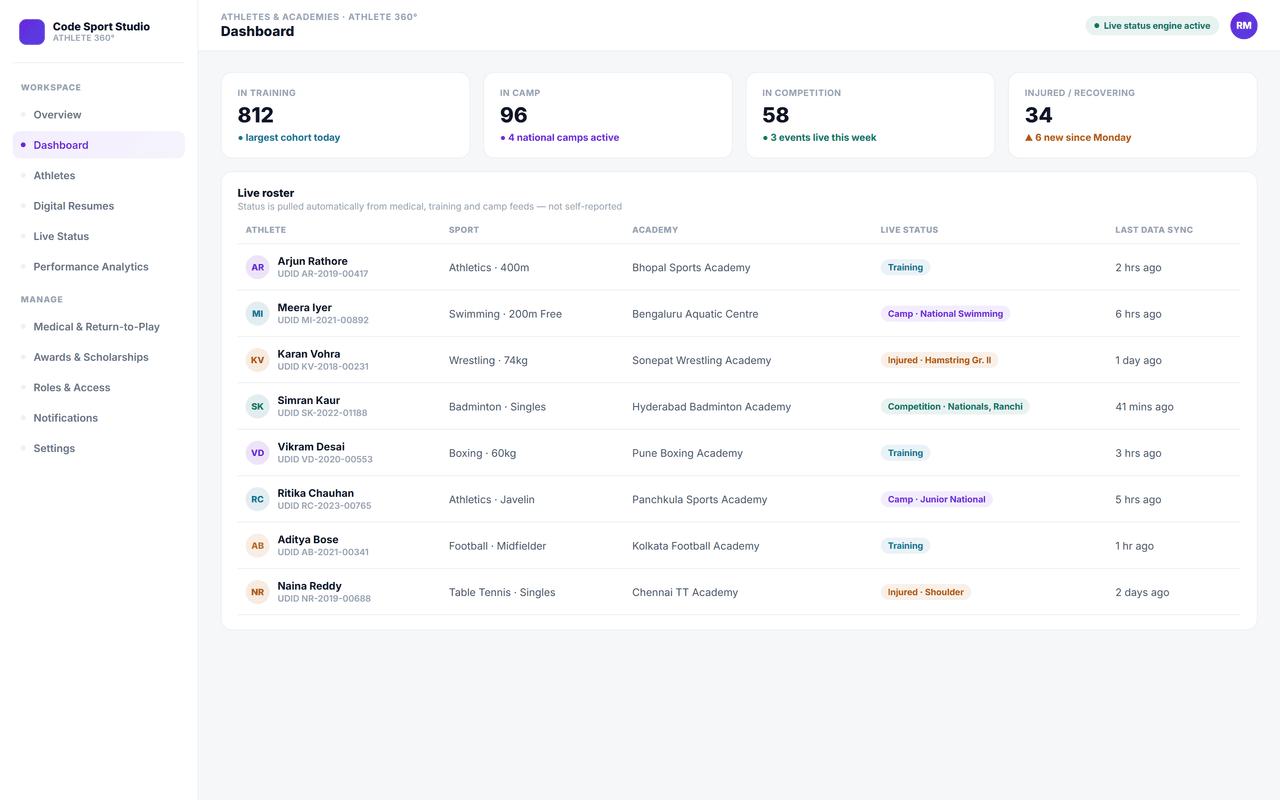This screenshot has width=1280, height=800.
Task: Click the Athlete column header
Action: (x=266, y=230)
